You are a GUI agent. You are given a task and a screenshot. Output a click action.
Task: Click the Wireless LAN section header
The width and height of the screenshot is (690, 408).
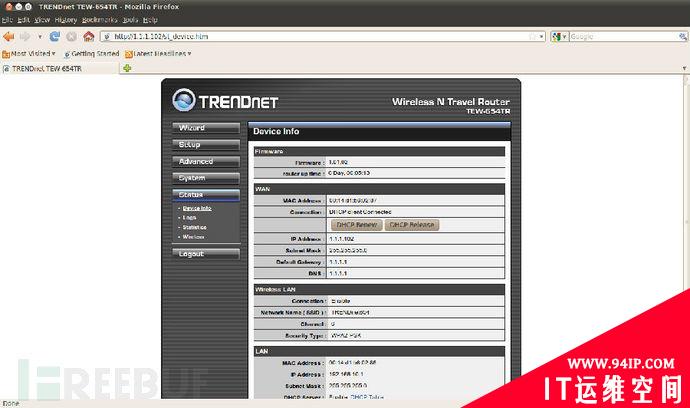[x=379, y=289]
